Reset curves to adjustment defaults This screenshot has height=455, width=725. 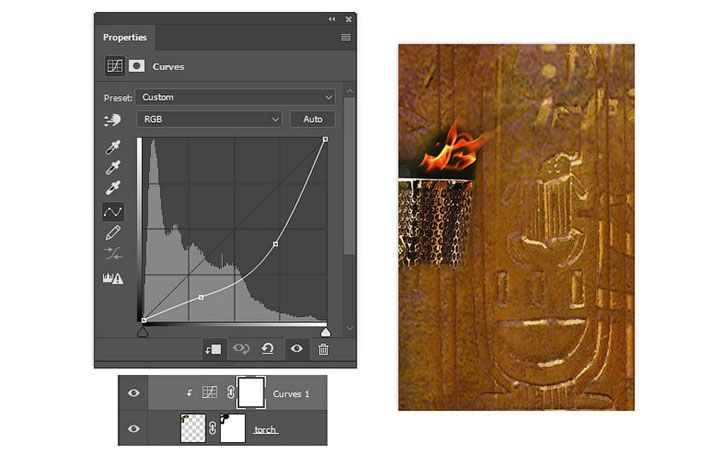[268, 349]
